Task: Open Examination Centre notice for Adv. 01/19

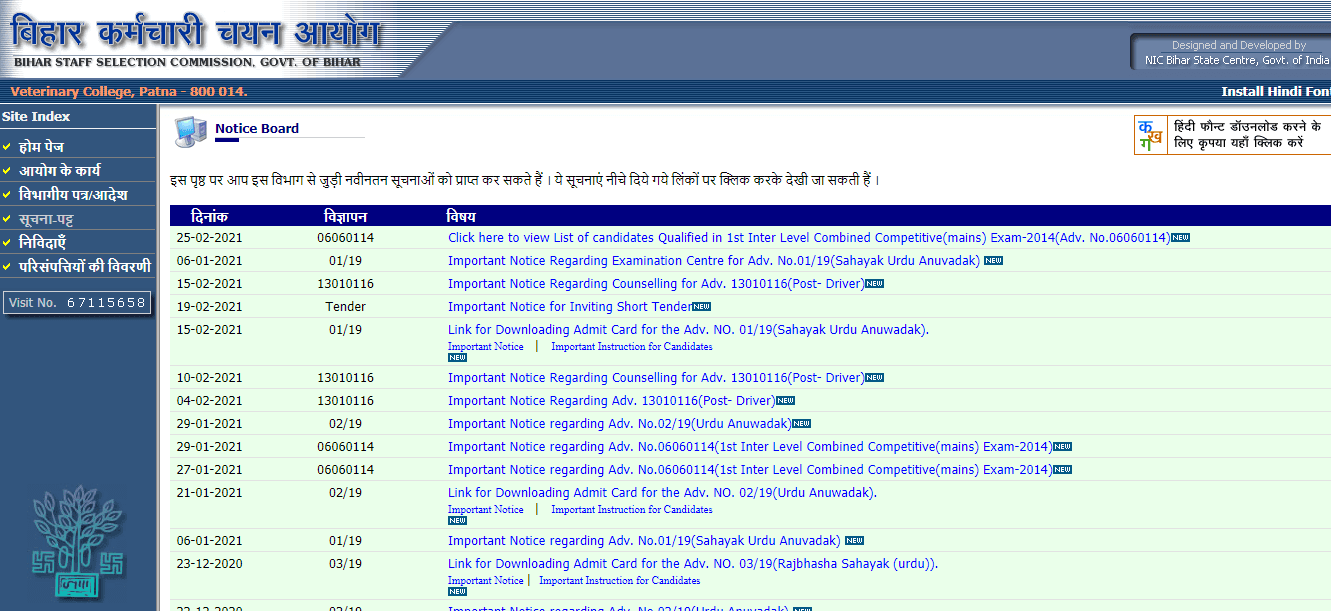Action: coord(714,261)
